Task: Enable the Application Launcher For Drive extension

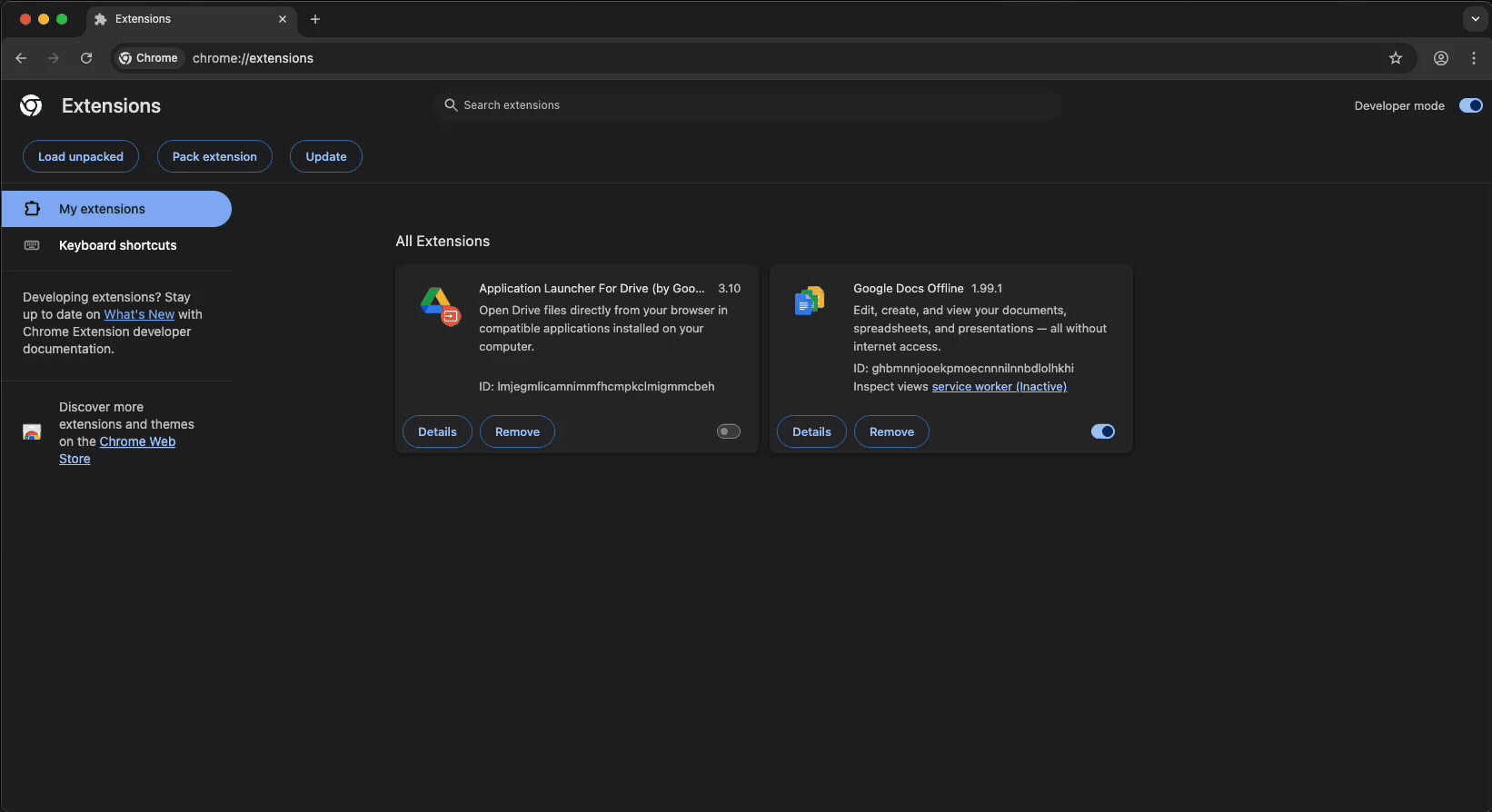Action: pos(729,431)
